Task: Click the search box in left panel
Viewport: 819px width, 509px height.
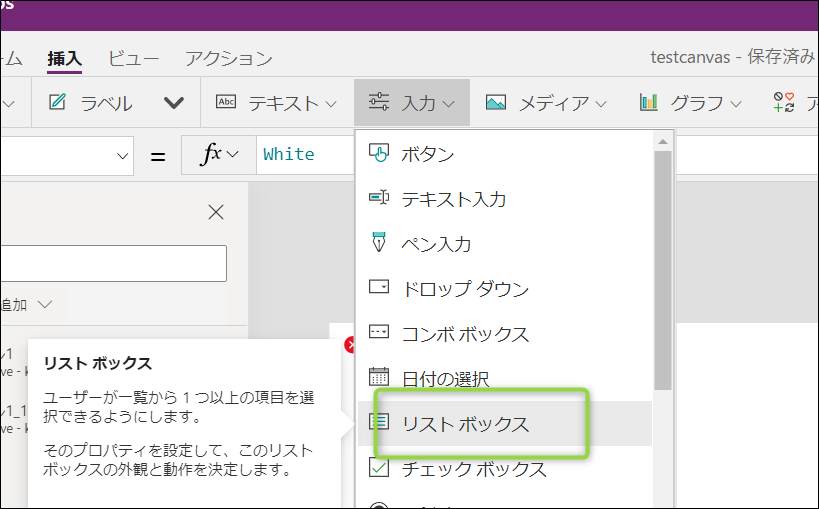Action: [x=113, y=263]
